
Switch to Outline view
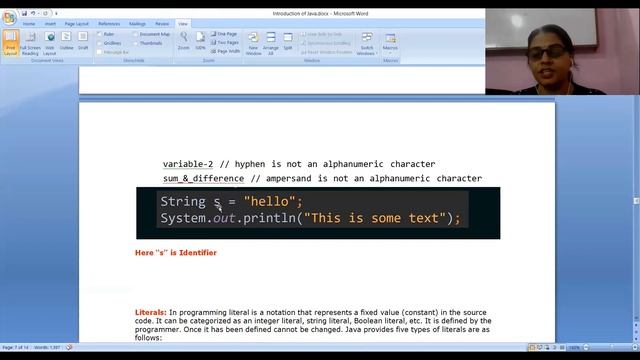tap(66, 42)
